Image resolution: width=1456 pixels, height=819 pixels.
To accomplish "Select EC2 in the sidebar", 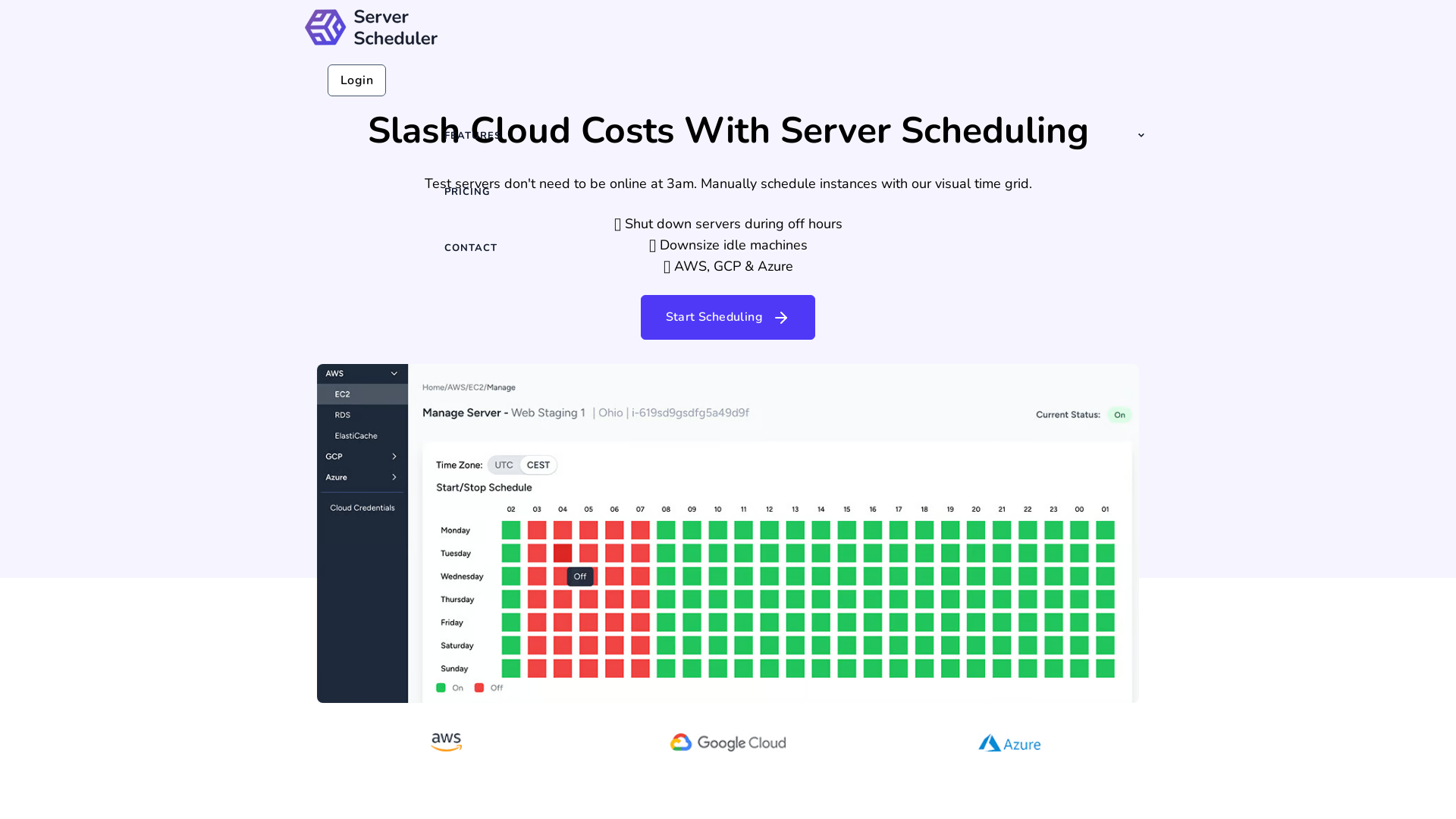I will pyautogui.click(x=362, y=394).
